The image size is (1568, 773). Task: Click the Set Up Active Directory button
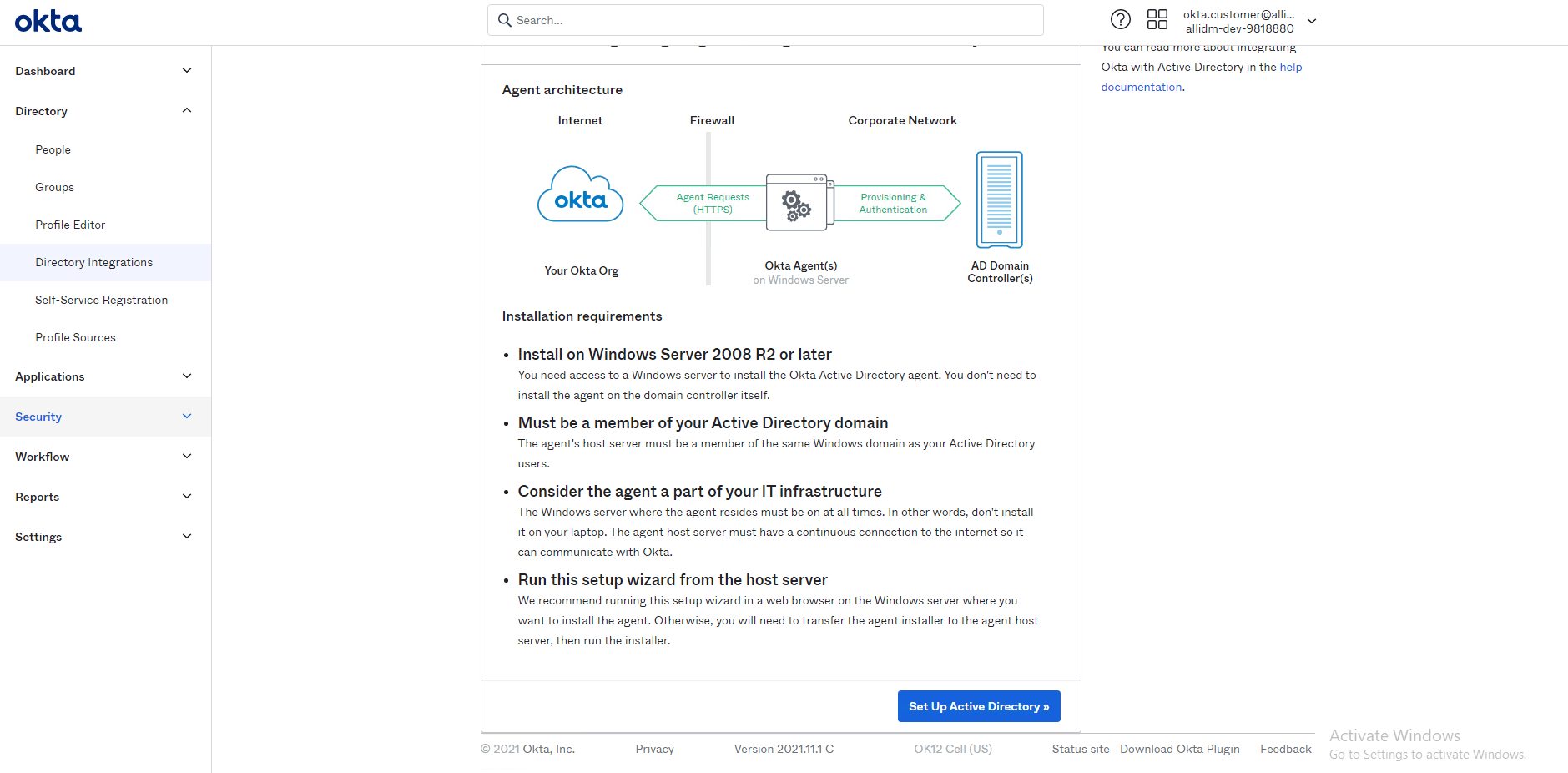[x=979, y=706]
